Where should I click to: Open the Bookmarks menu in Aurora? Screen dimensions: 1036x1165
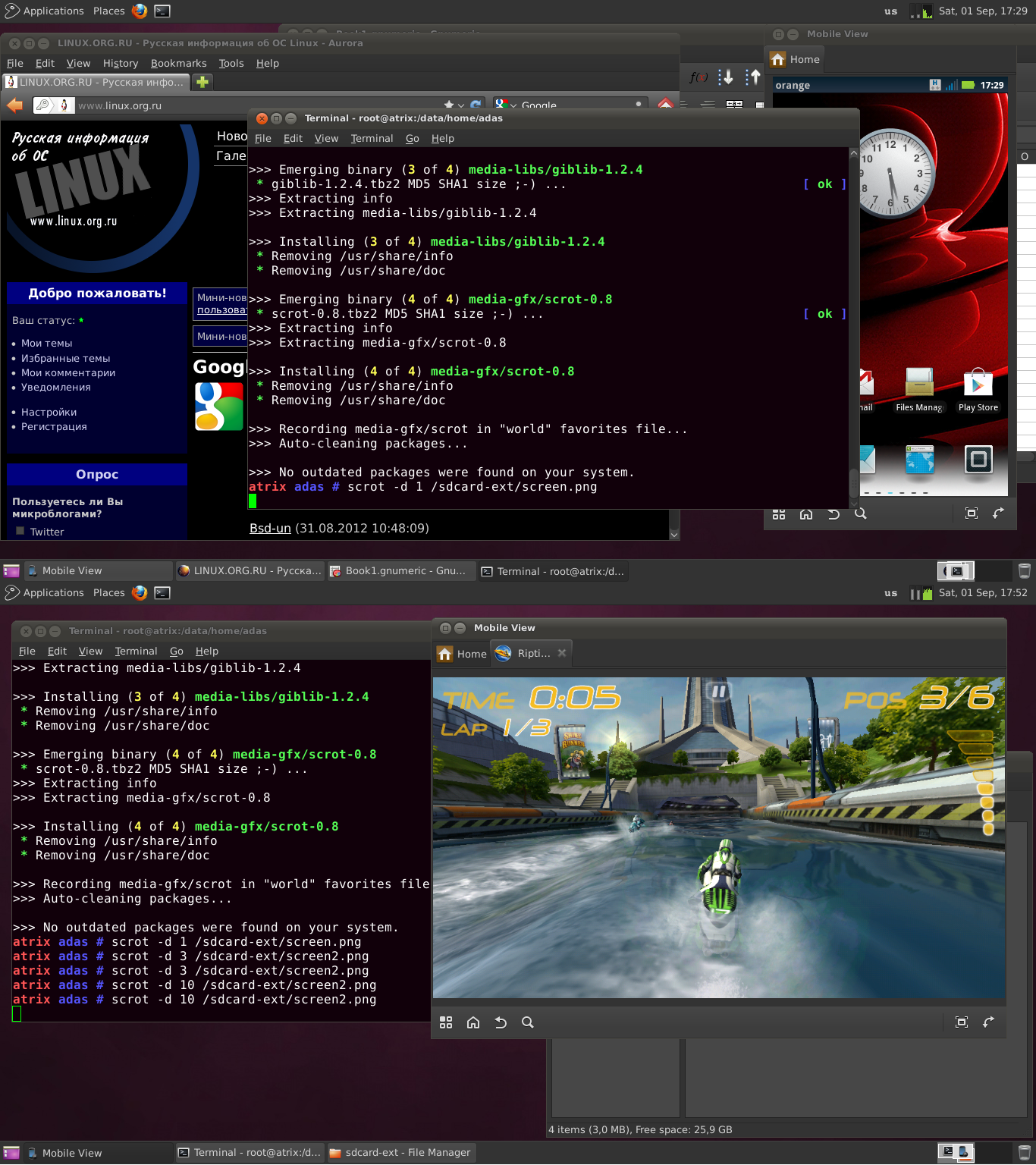(178, 63)
